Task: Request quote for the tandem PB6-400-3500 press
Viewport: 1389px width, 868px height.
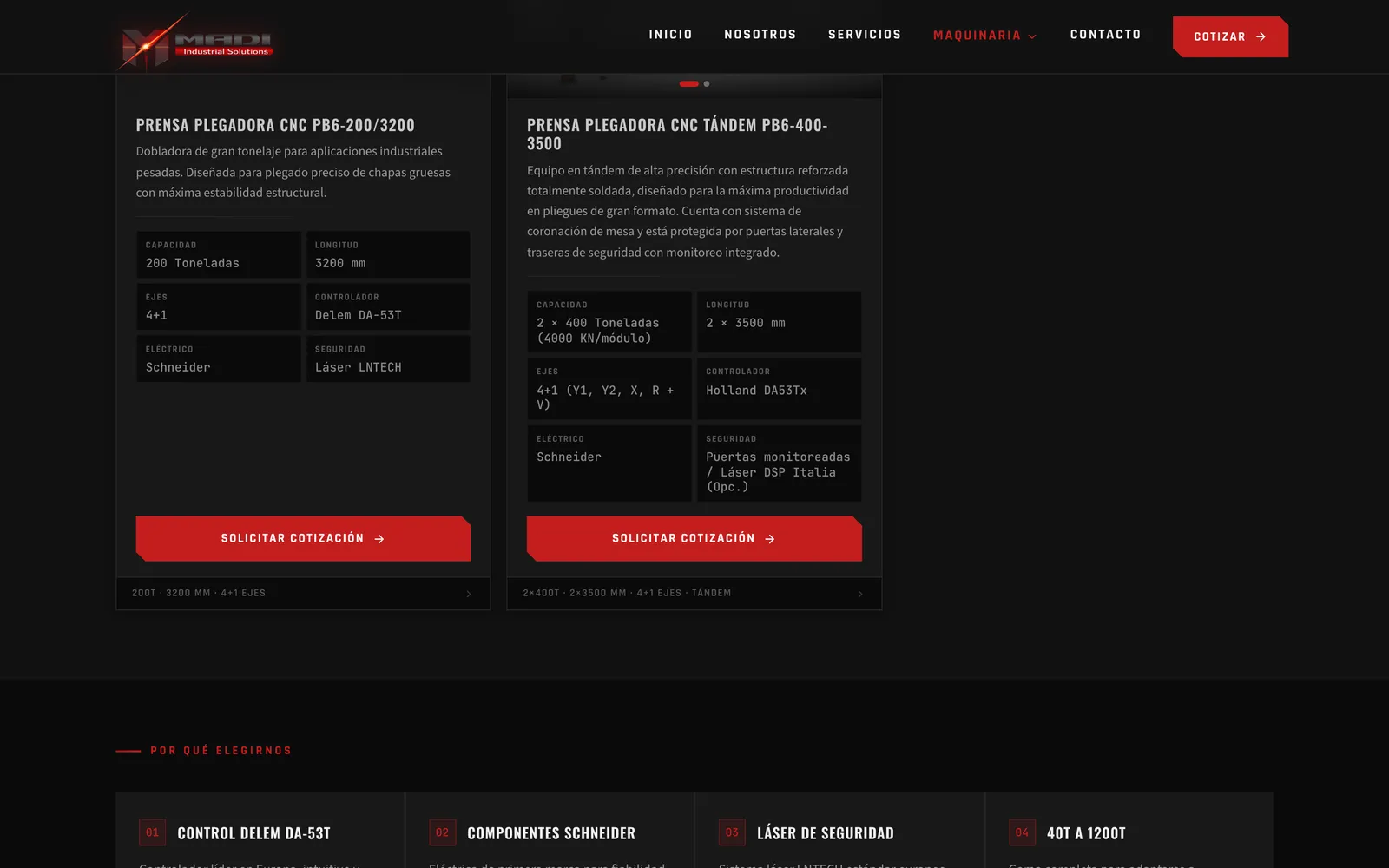Action: 694,538
